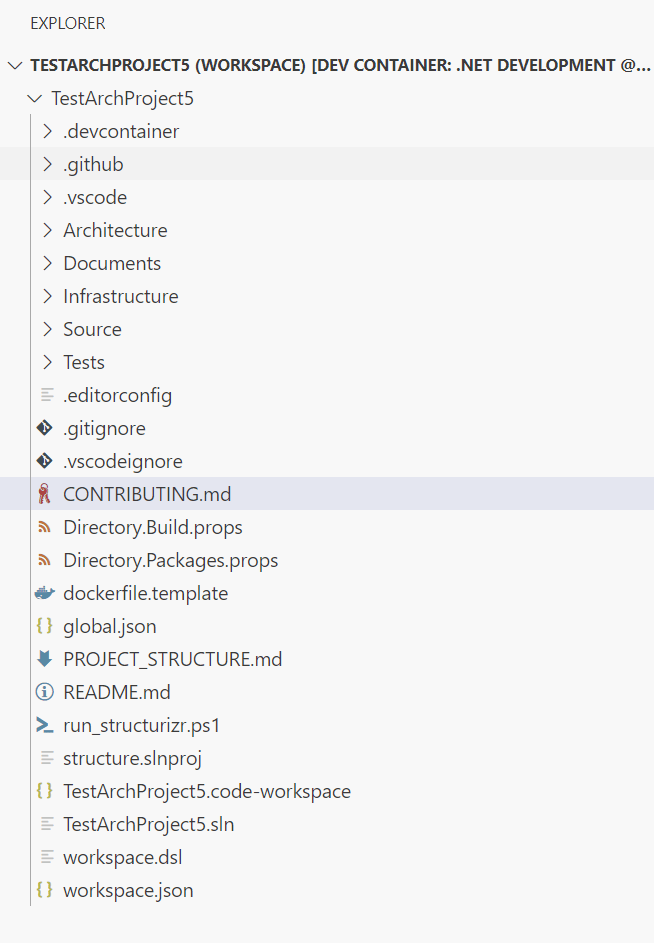Click the git icon beside .gitignore

pyautogui.click(x=44, y=428)
